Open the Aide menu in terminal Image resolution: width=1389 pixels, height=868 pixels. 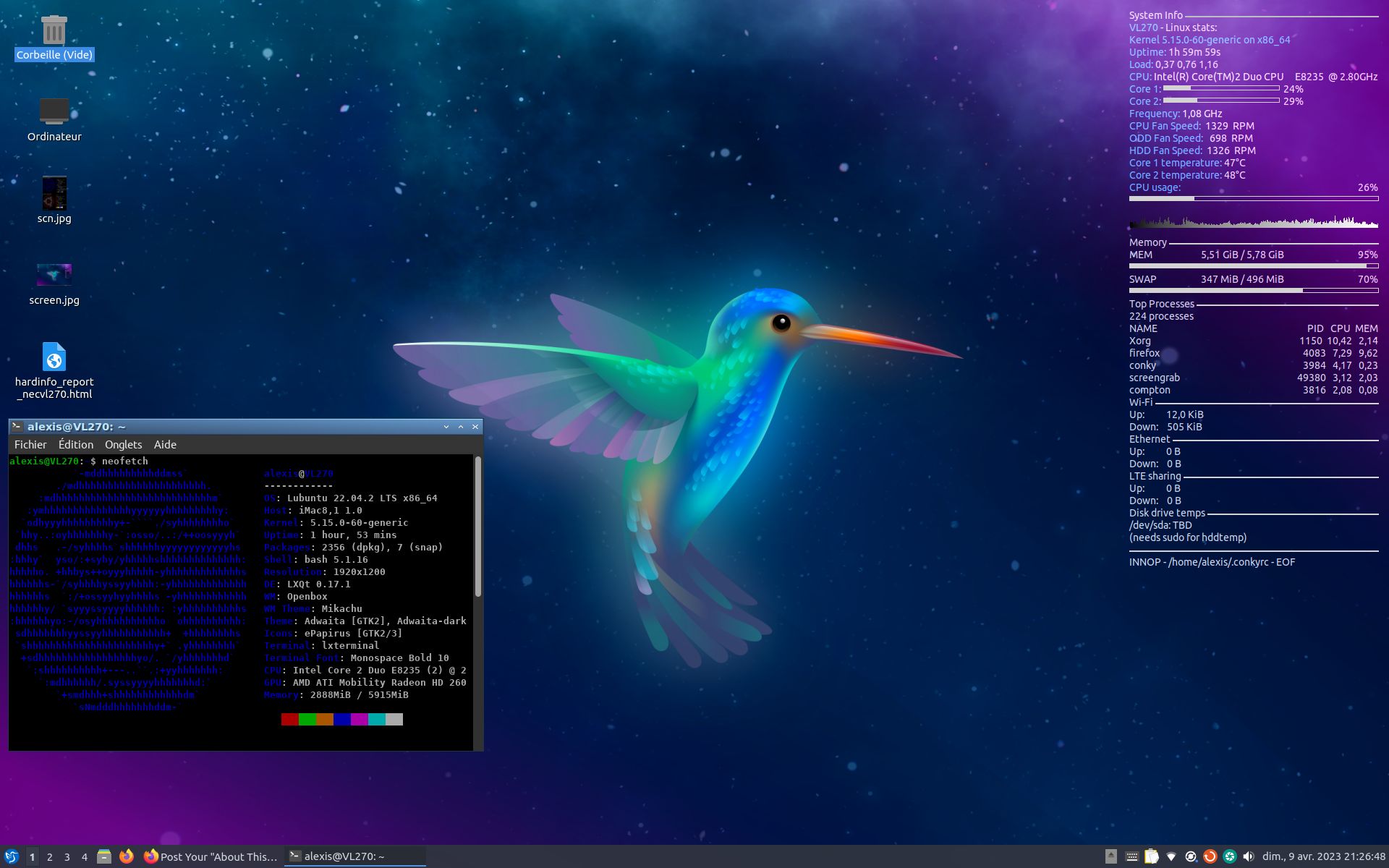point(165,444)
